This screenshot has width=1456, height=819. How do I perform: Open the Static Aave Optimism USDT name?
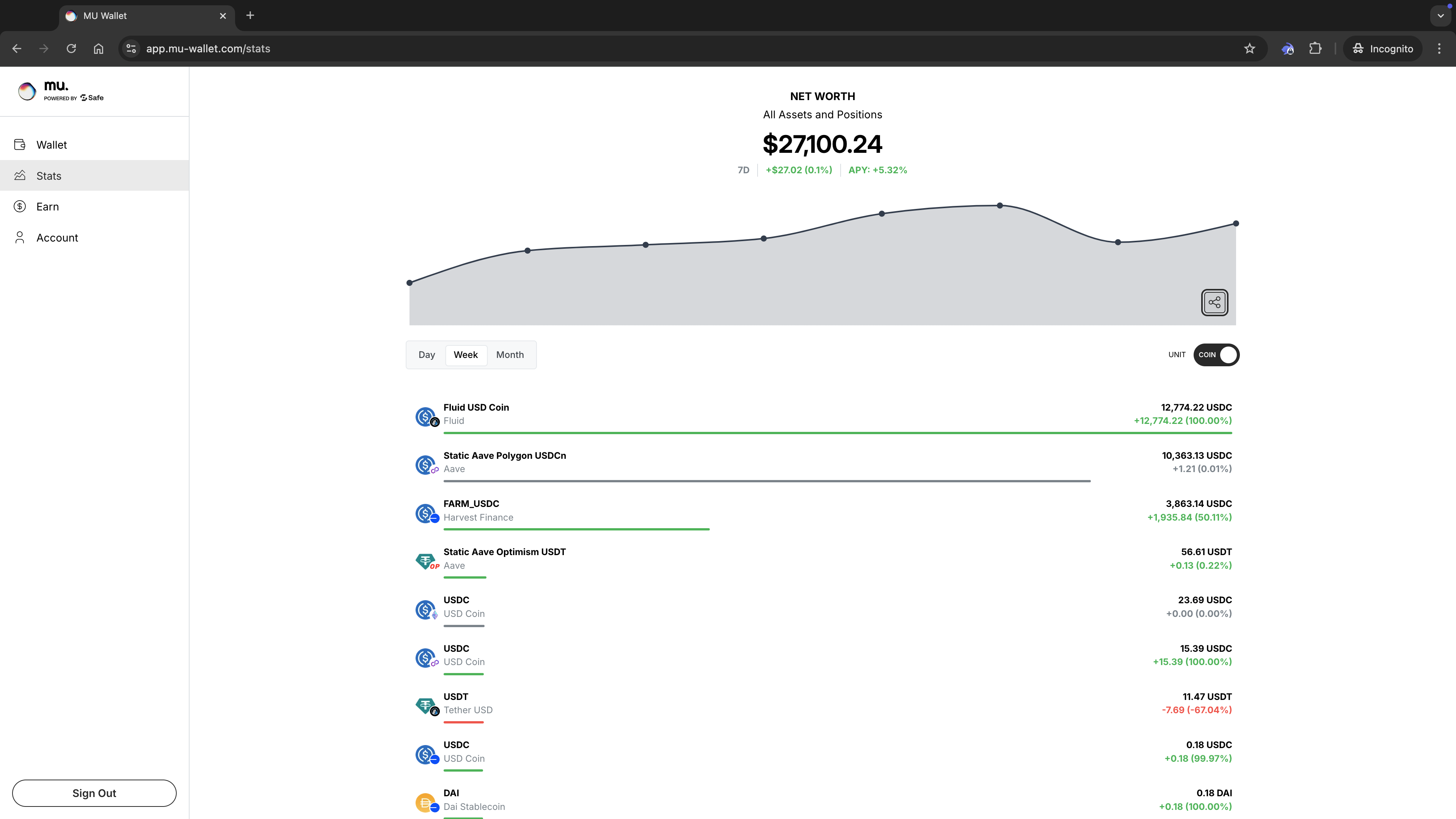click(504, 552)
